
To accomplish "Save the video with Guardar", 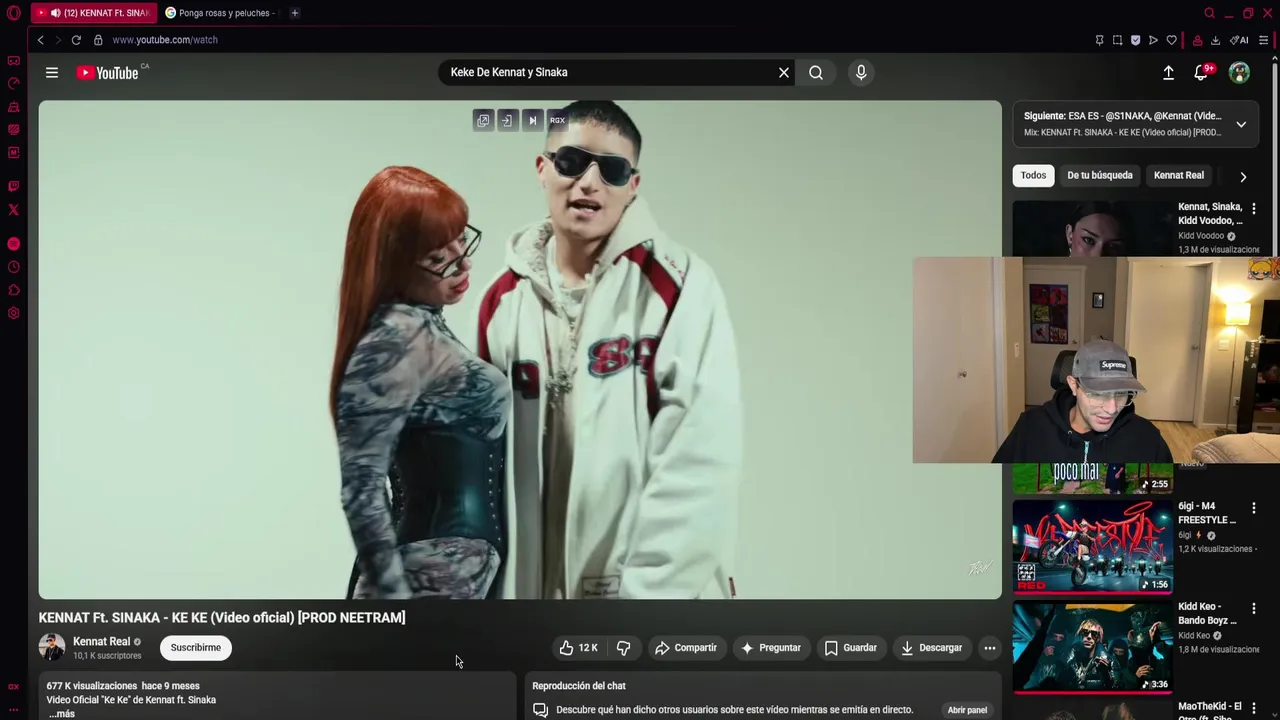I will point(851,648).
